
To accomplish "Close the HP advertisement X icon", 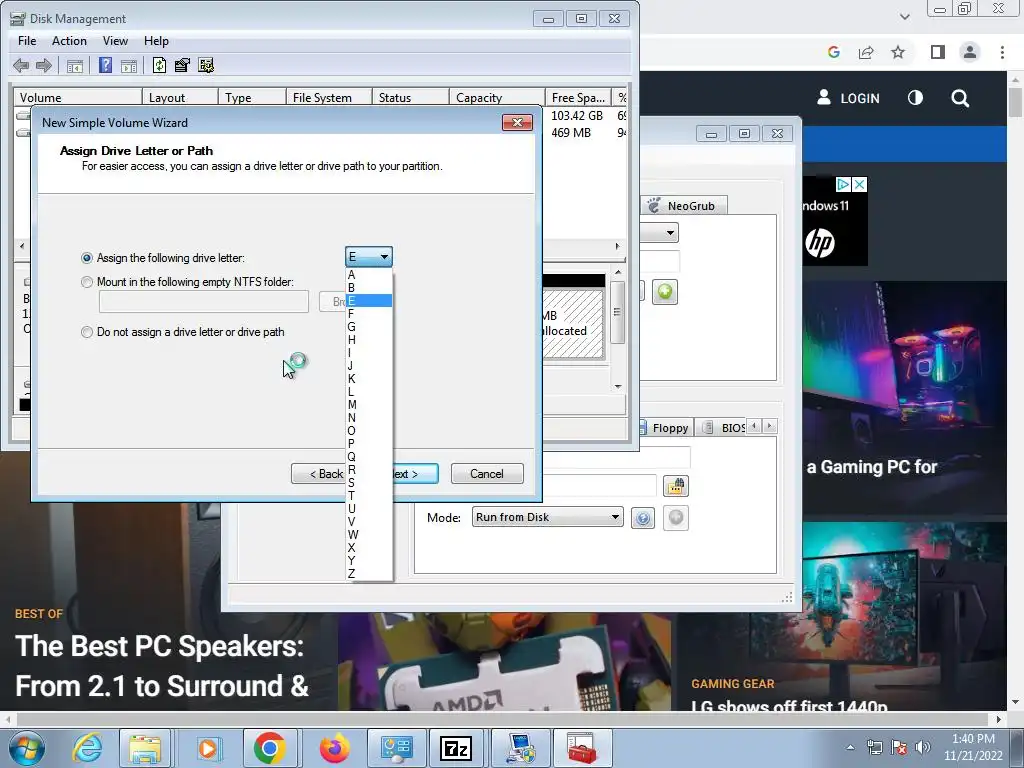I will [x=860, y=185].
